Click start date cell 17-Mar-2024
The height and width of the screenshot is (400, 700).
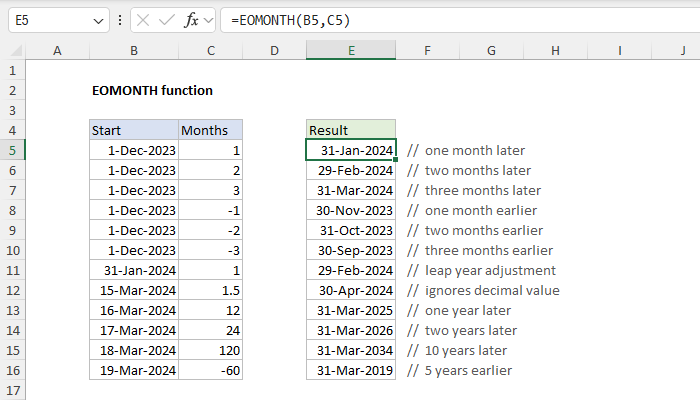coord(134,330)
